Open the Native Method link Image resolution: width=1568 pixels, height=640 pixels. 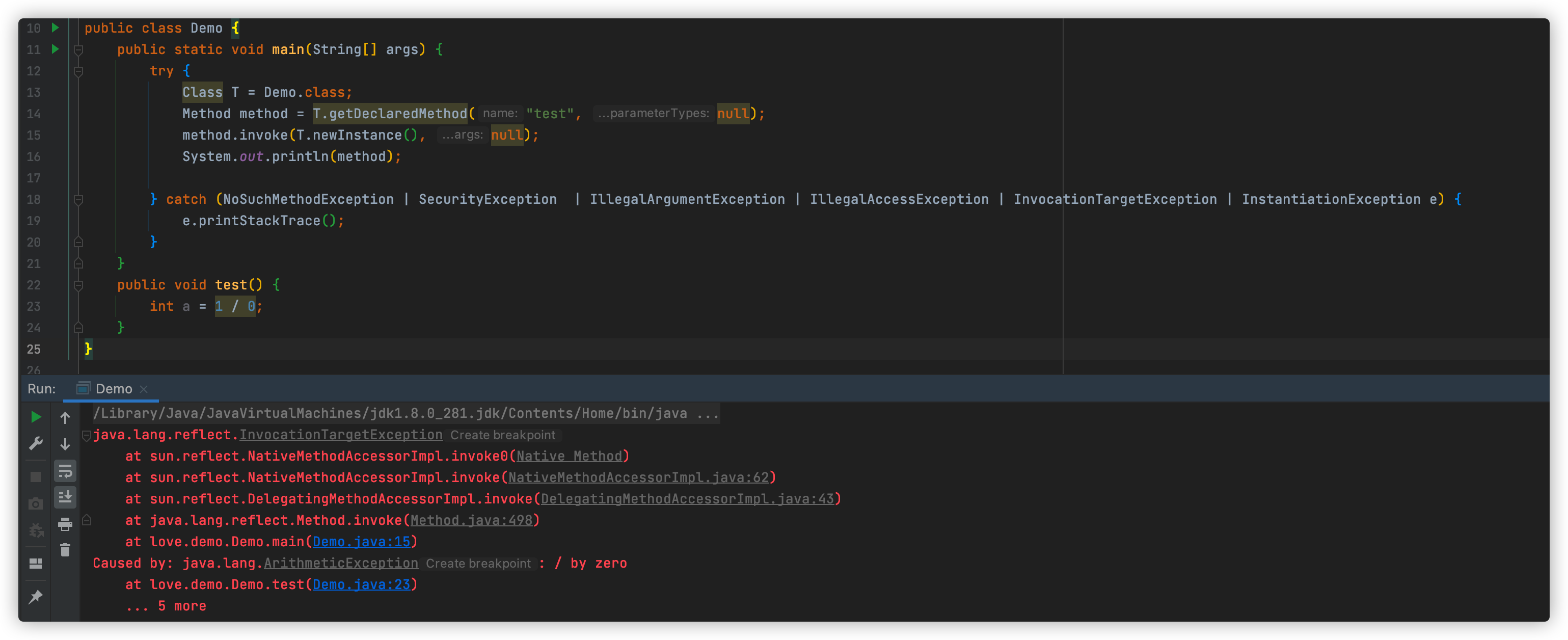point(569,456)
